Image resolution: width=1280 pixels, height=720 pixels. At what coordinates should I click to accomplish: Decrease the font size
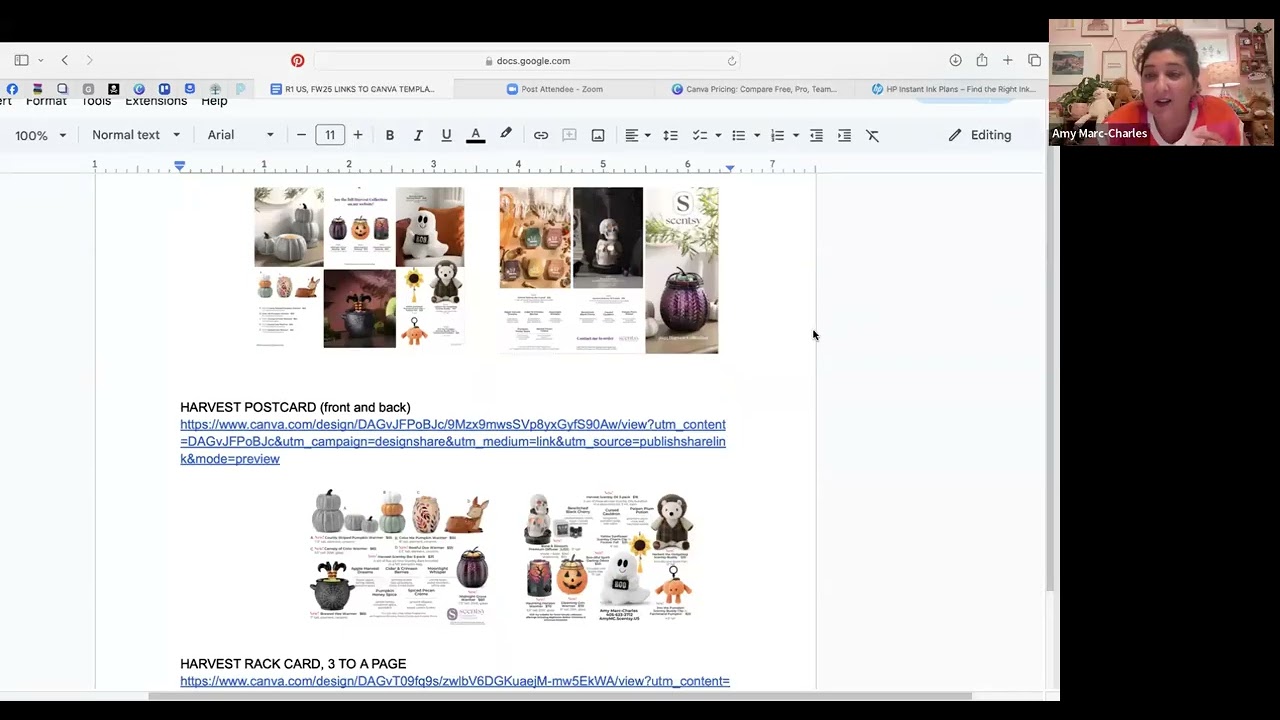click(x=301, y=135)
